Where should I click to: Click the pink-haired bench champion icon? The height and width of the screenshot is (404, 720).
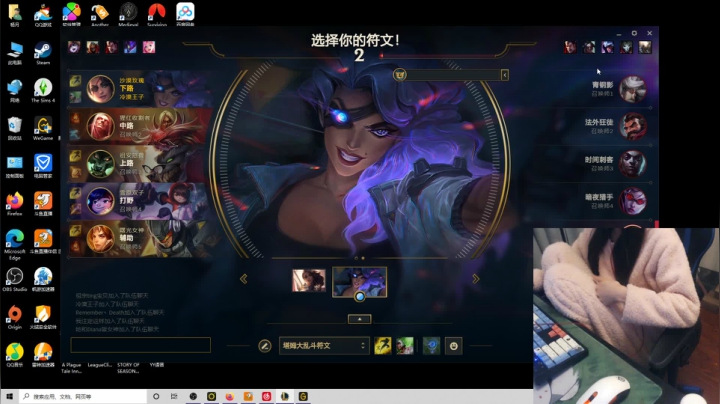(149, 47)
